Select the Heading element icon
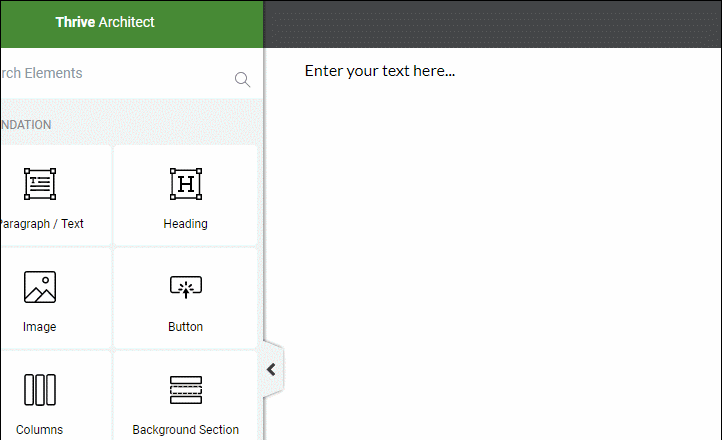Viewport: 722px width, 440px height. [185, 184]
